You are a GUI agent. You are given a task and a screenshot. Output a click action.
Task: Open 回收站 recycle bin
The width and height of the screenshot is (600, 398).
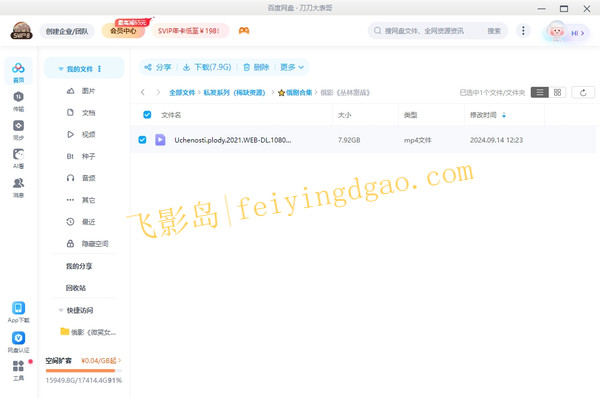pyautogui.click(x=76, y=288)
